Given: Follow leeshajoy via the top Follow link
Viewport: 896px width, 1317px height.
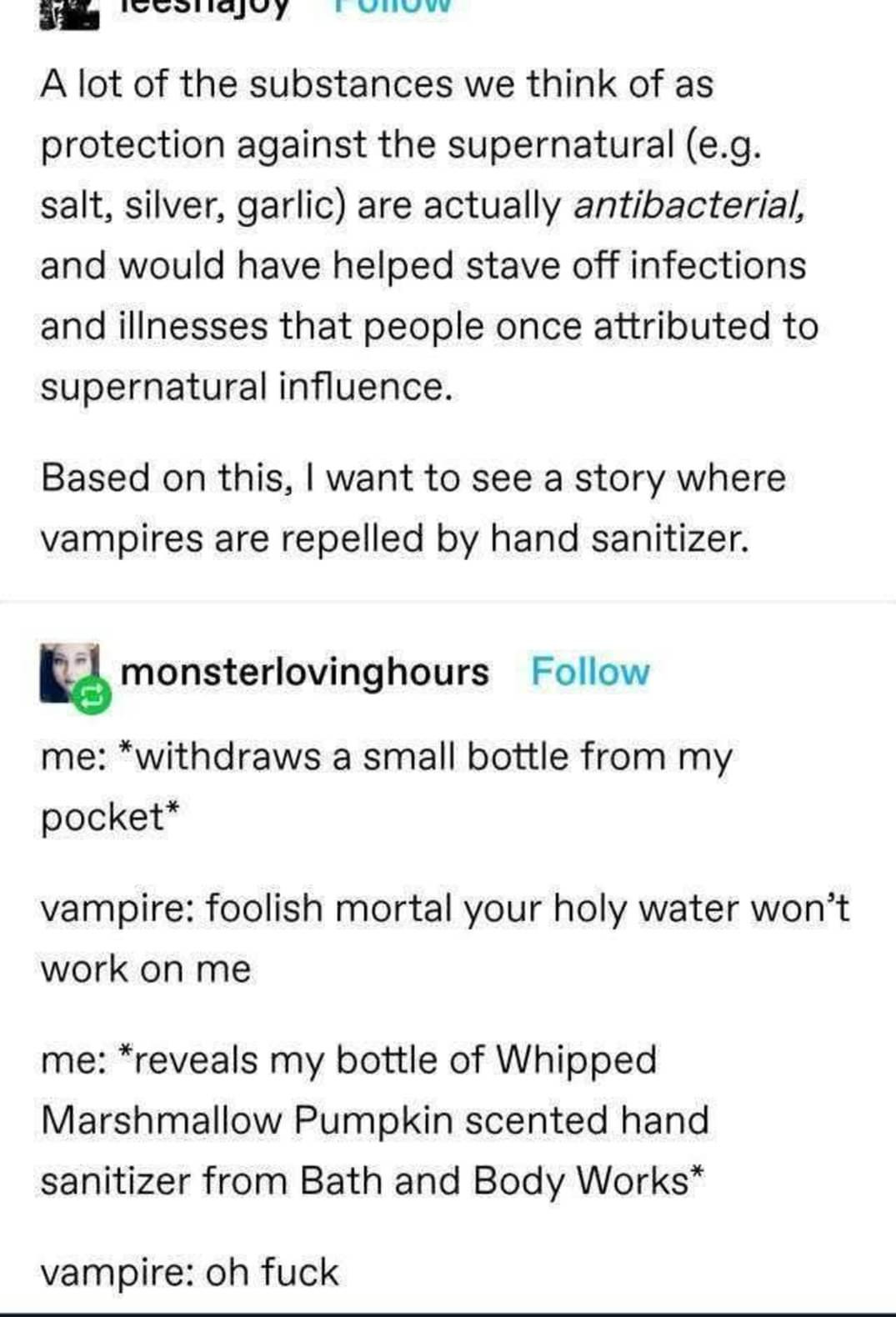Looking at the screenshot, I should coord(393,7).
